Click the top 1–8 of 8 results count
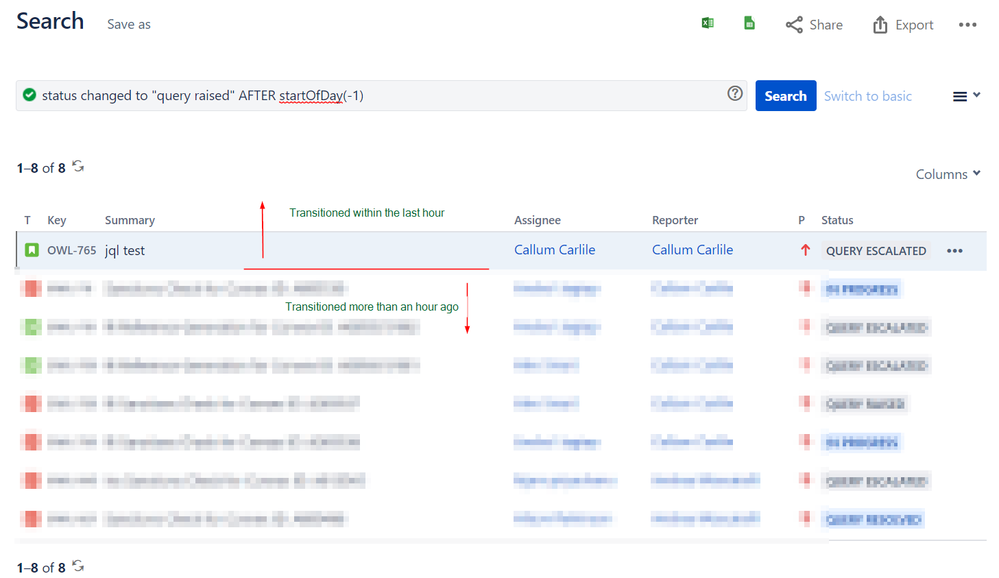This screenshot has height=578, width=999. [x=41, y=168]
